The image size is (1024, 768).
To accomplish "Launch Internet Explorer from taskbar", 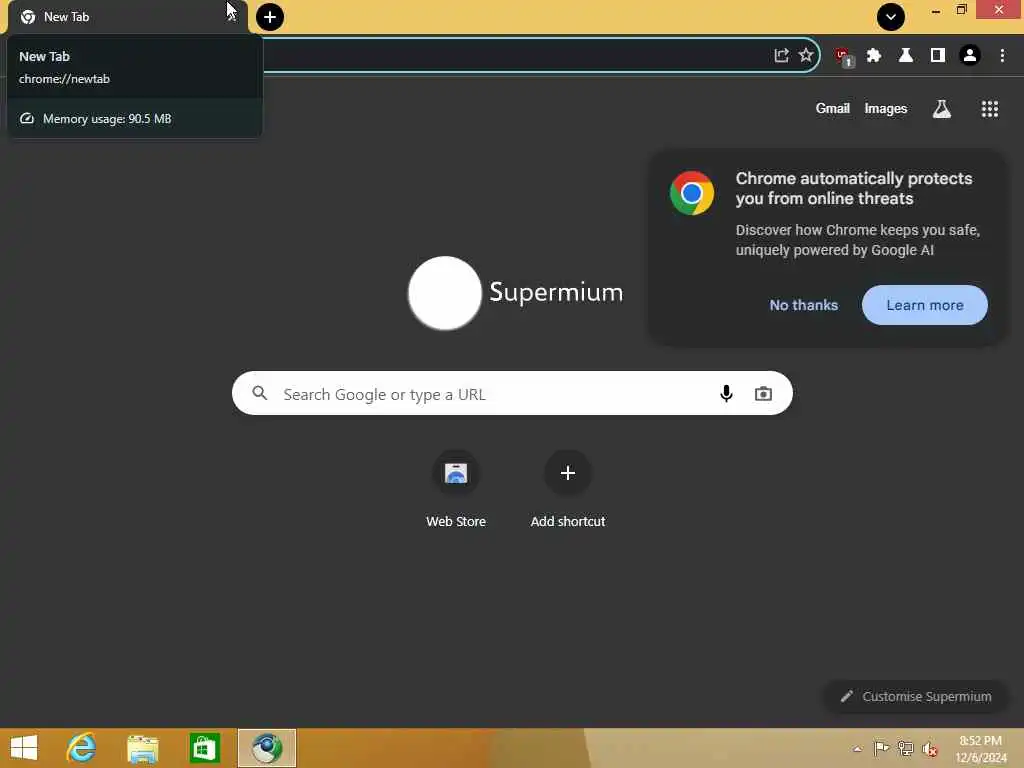I will click(x=82, y=748).
